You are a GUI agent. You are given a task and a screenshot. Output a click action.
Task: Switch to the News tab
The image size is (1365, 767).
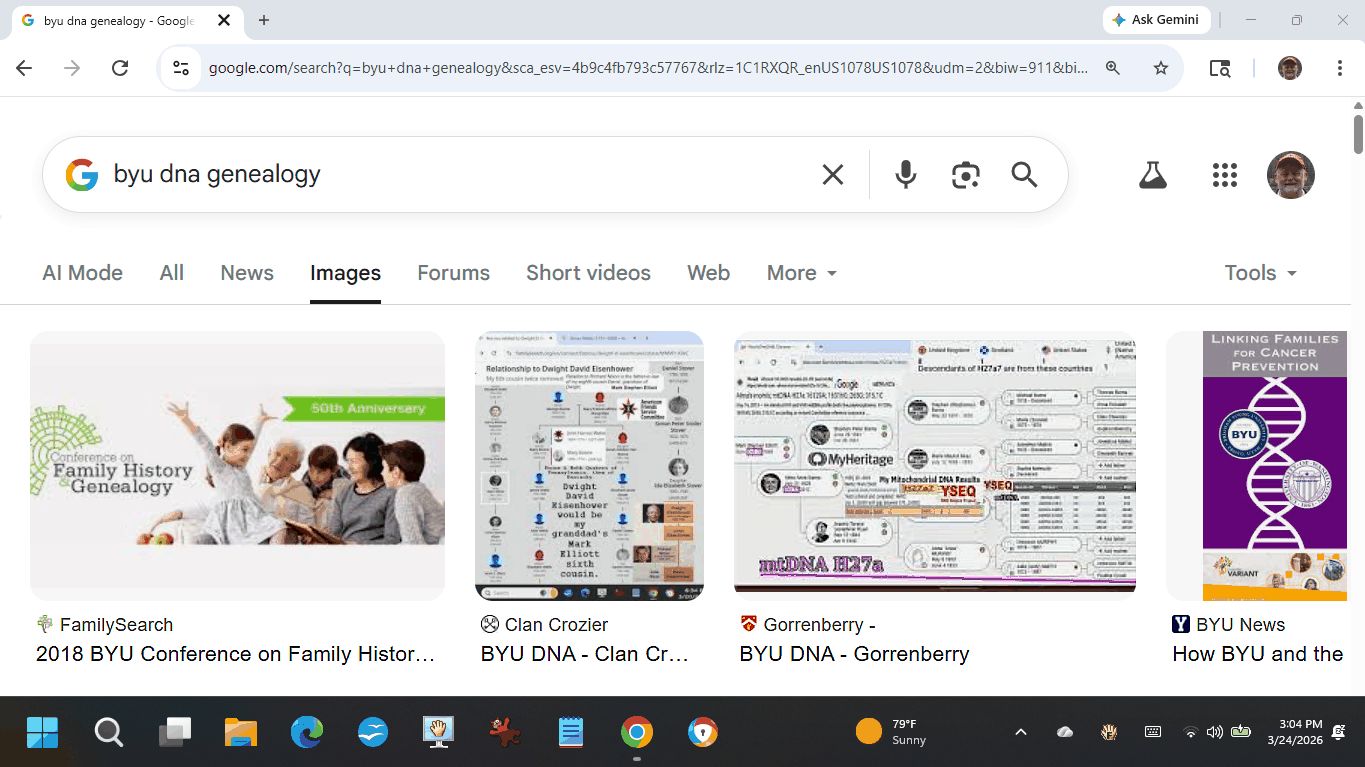tap(247, 273)
